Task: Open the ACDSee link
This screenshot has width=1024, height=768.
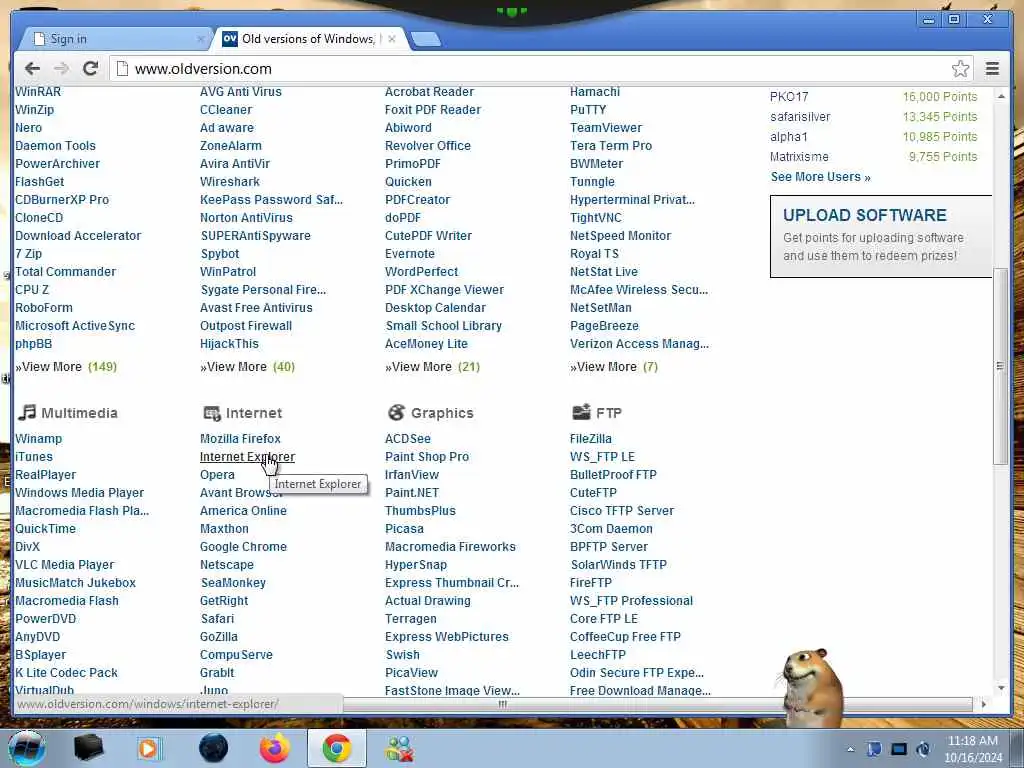Action: [x=408, y=439]
